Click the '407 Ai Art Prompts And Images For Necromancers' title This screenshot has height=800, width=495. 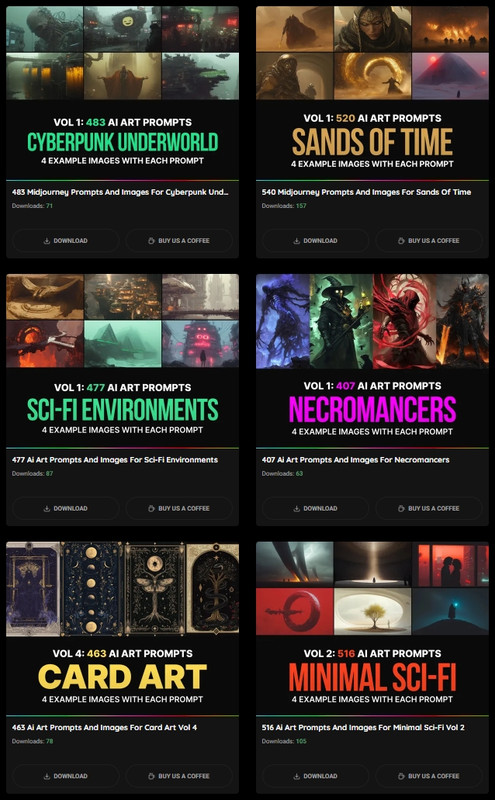(356, 460)
